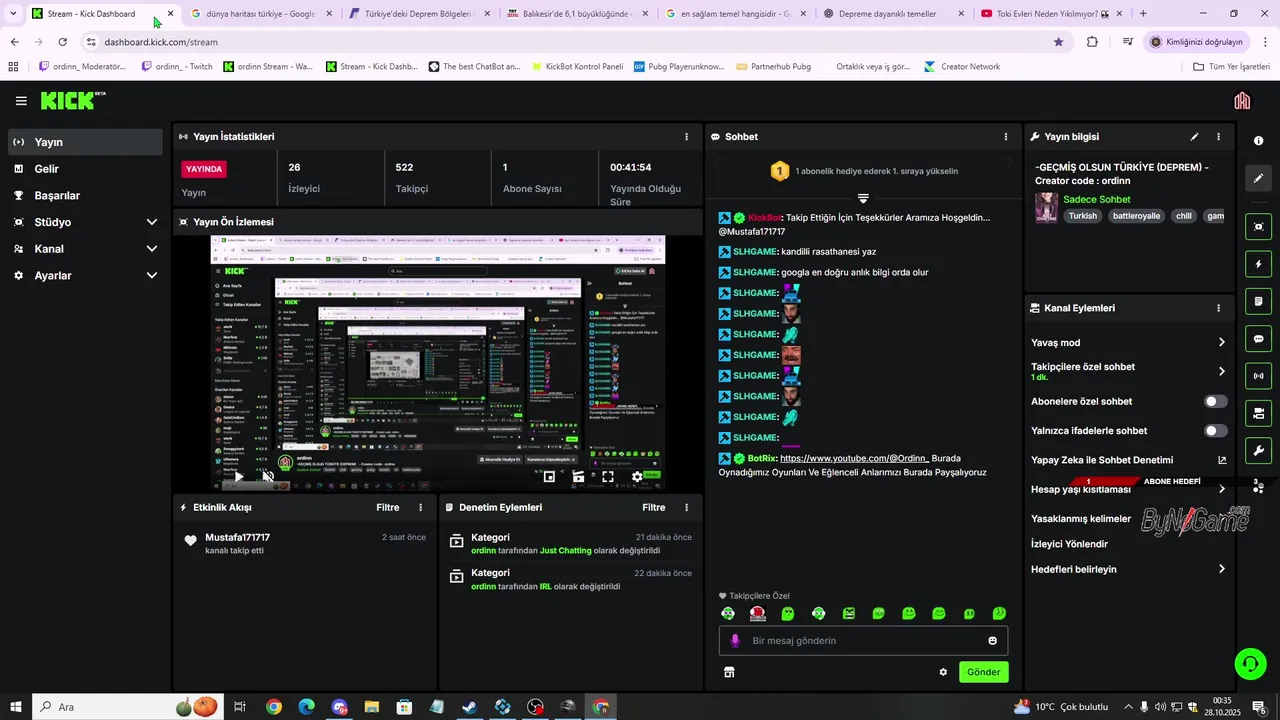The height and width of the screenshot is (720, 1280).
Task: Click the Gönder send button
Action: pos(983,672)
